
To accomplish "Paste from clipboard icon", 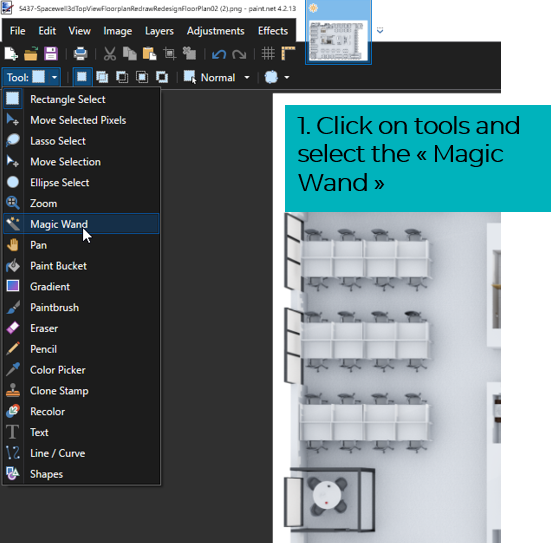I will click(x=149, y=54).
